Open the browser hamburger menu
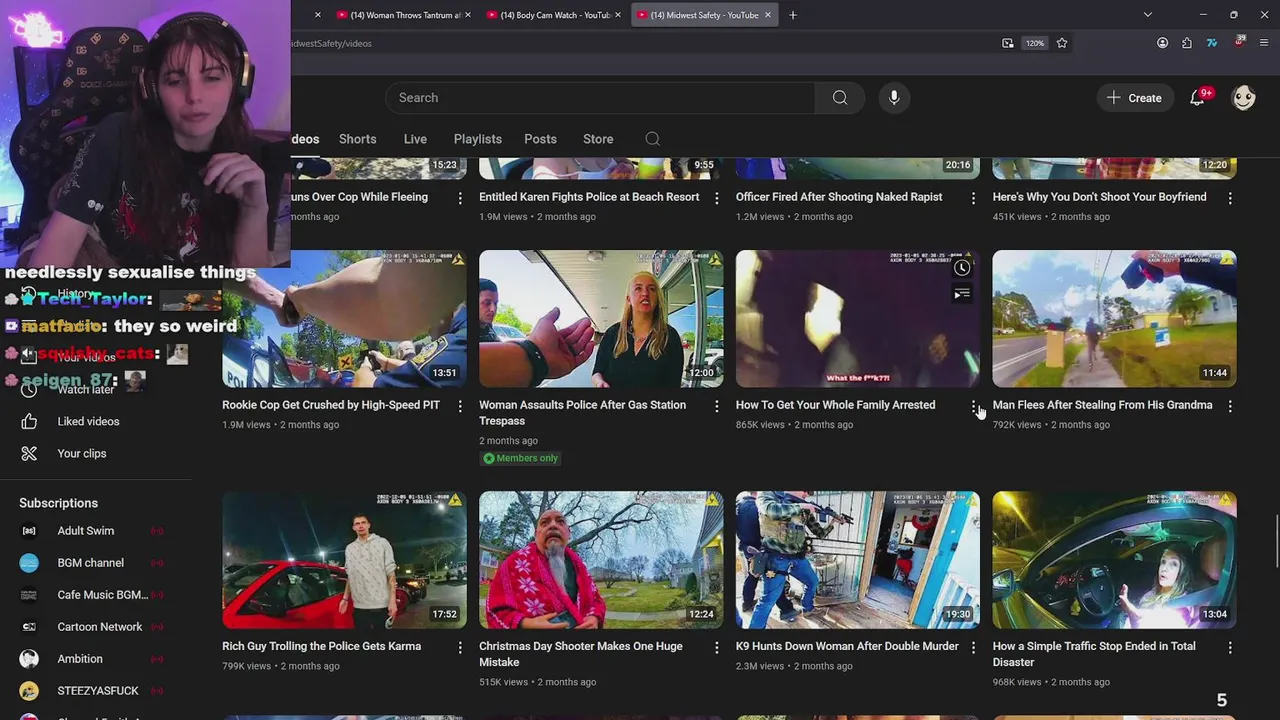 click(1264, 43)
